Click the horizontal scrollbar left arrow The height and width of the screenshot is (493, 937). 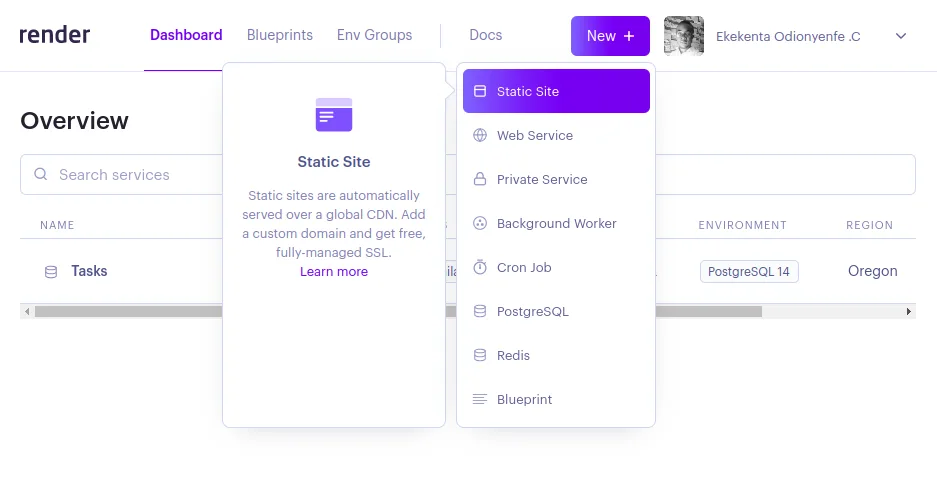tap(27, 311)
